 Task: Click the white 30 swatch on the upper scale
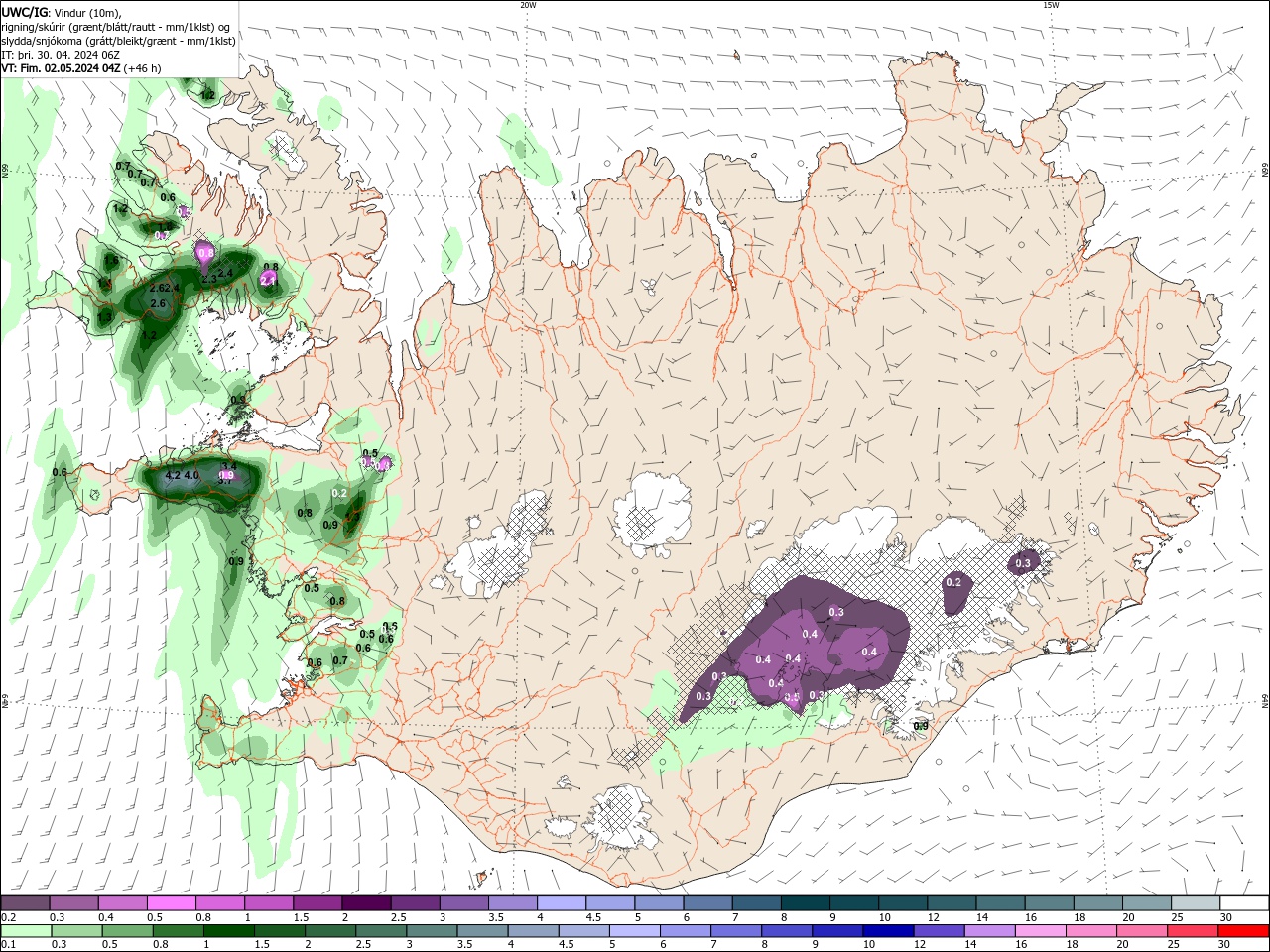[x=1243, y=903]
